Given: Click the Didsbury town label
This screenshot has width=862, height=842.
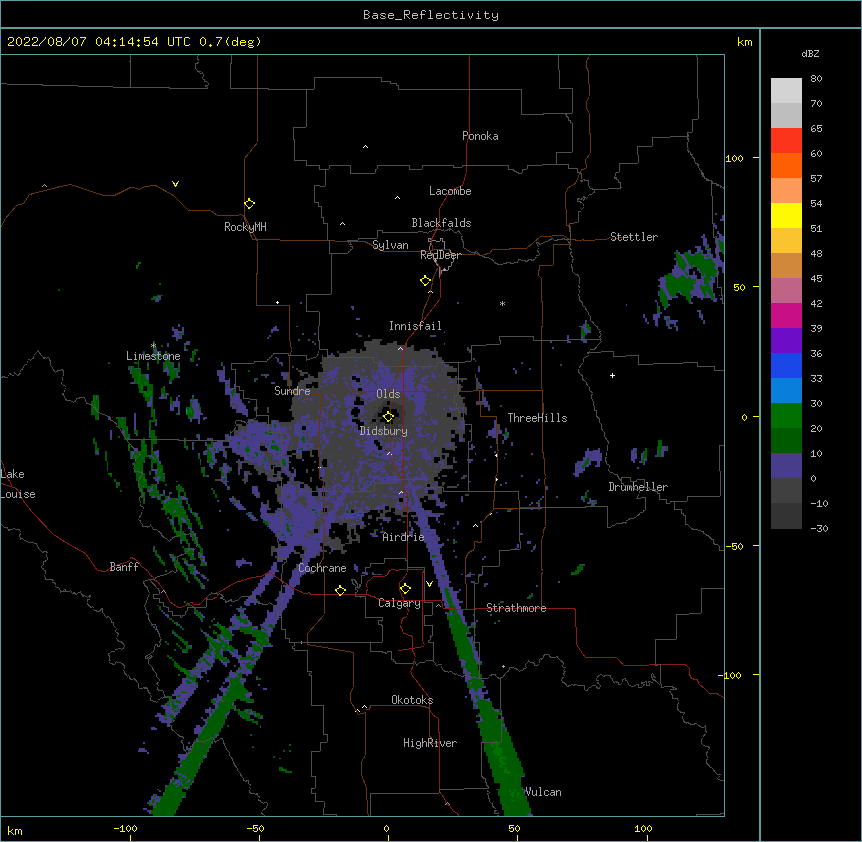Looking at the screenshot, I should click(x=384, y=431).
